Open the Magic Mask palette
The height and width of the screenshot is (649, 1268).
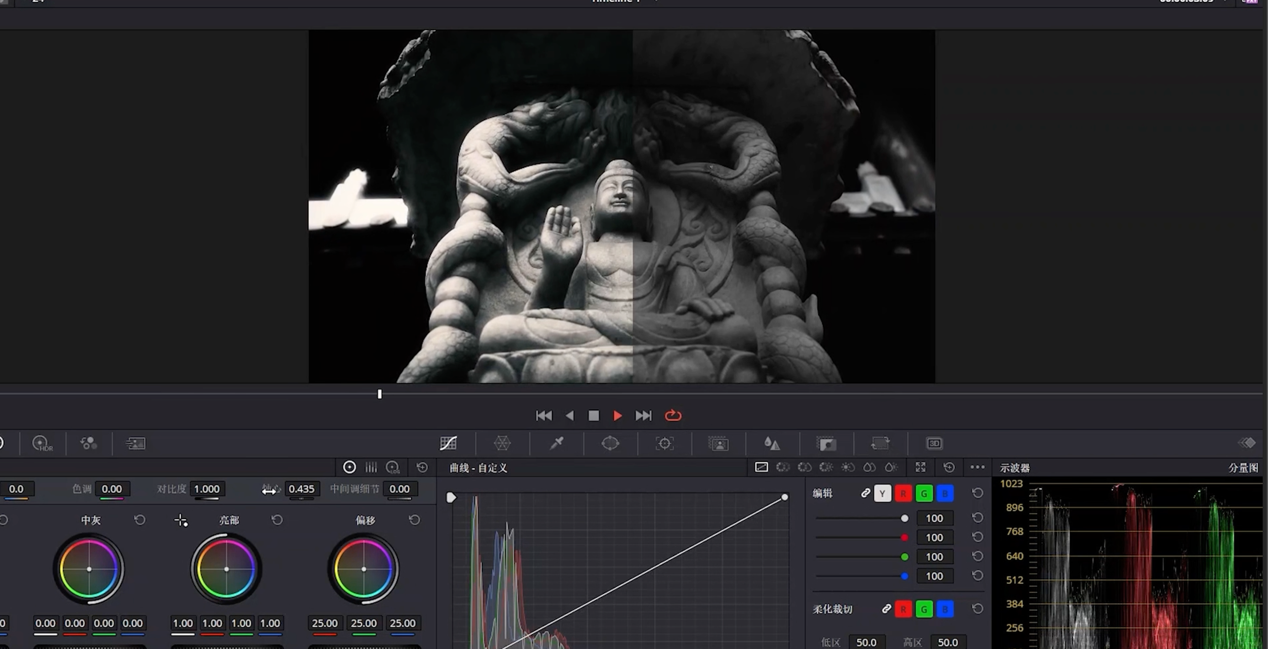[x=718, y=443]
